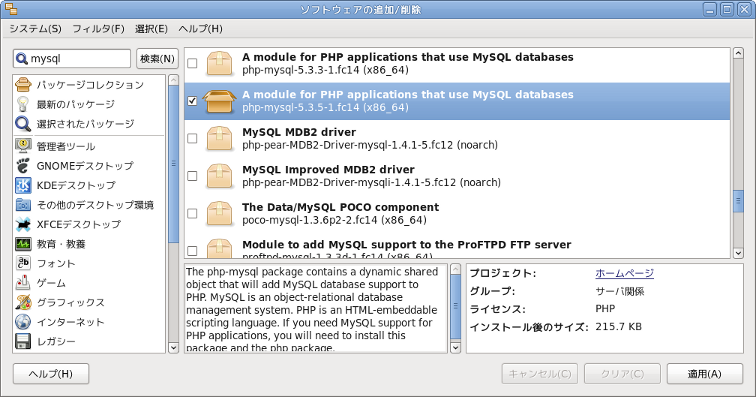Open the システム(S) menu
This screenshot has width=756, height=397.
[35, 29]
